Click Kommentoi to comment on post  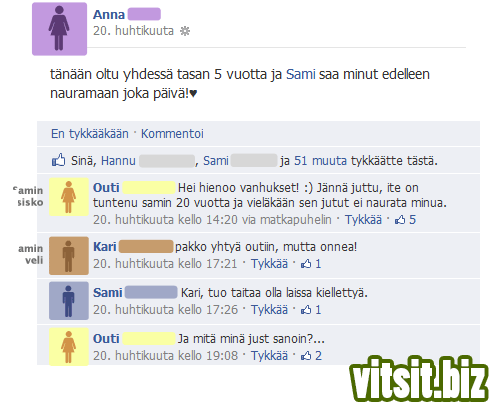click(172, 134)
